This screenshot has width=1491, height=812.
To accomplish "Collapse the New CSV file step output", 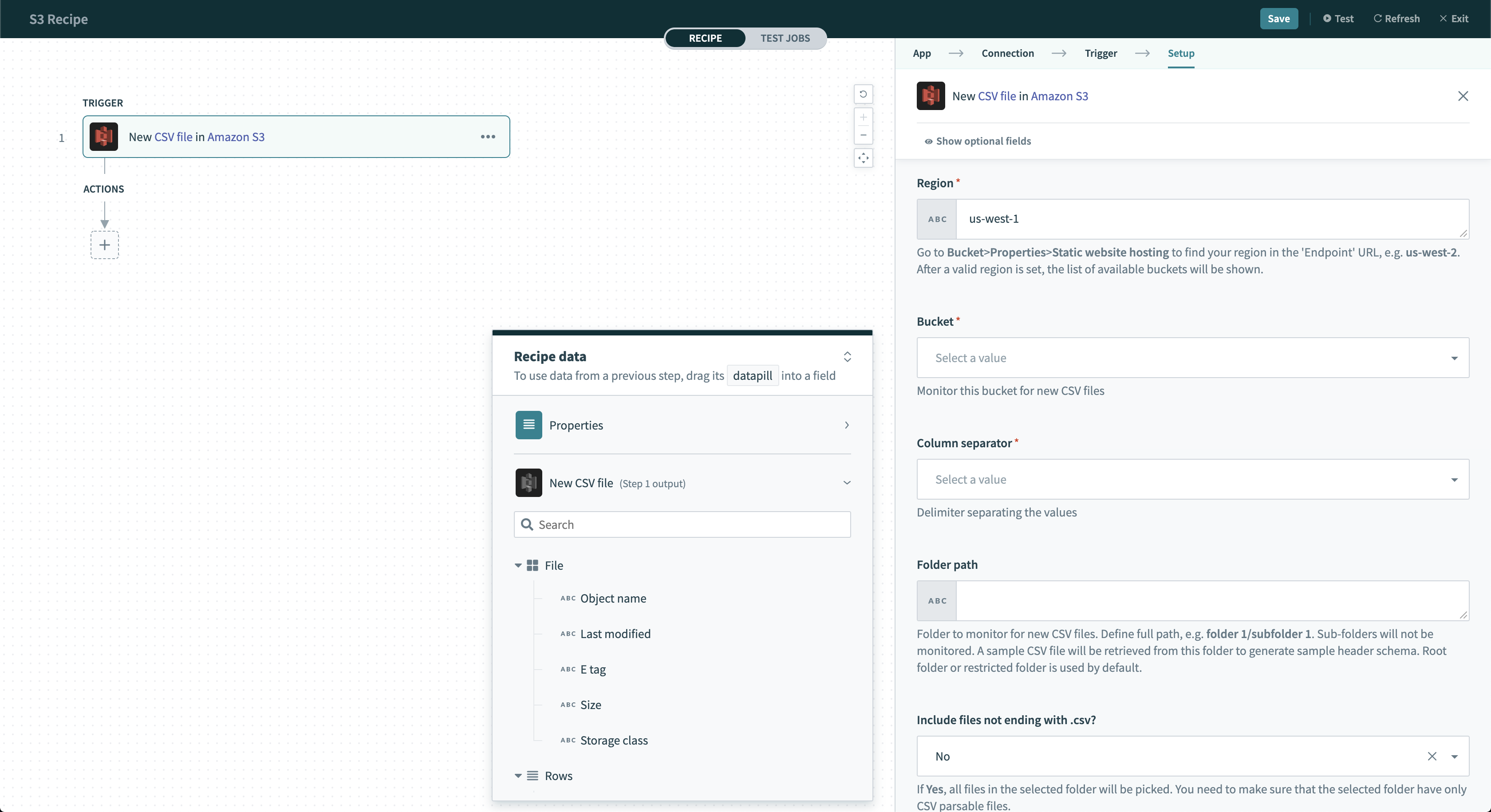I will pos(848,483).
